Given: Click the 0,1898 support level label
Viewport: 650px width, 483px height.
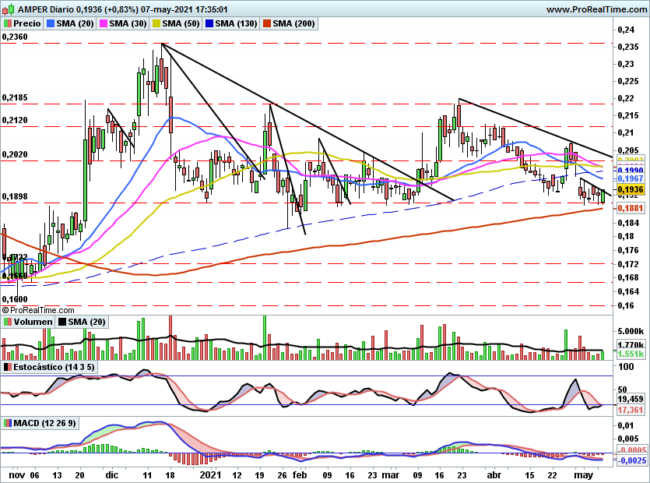Looking at the screenshot, I should [15, 196].
